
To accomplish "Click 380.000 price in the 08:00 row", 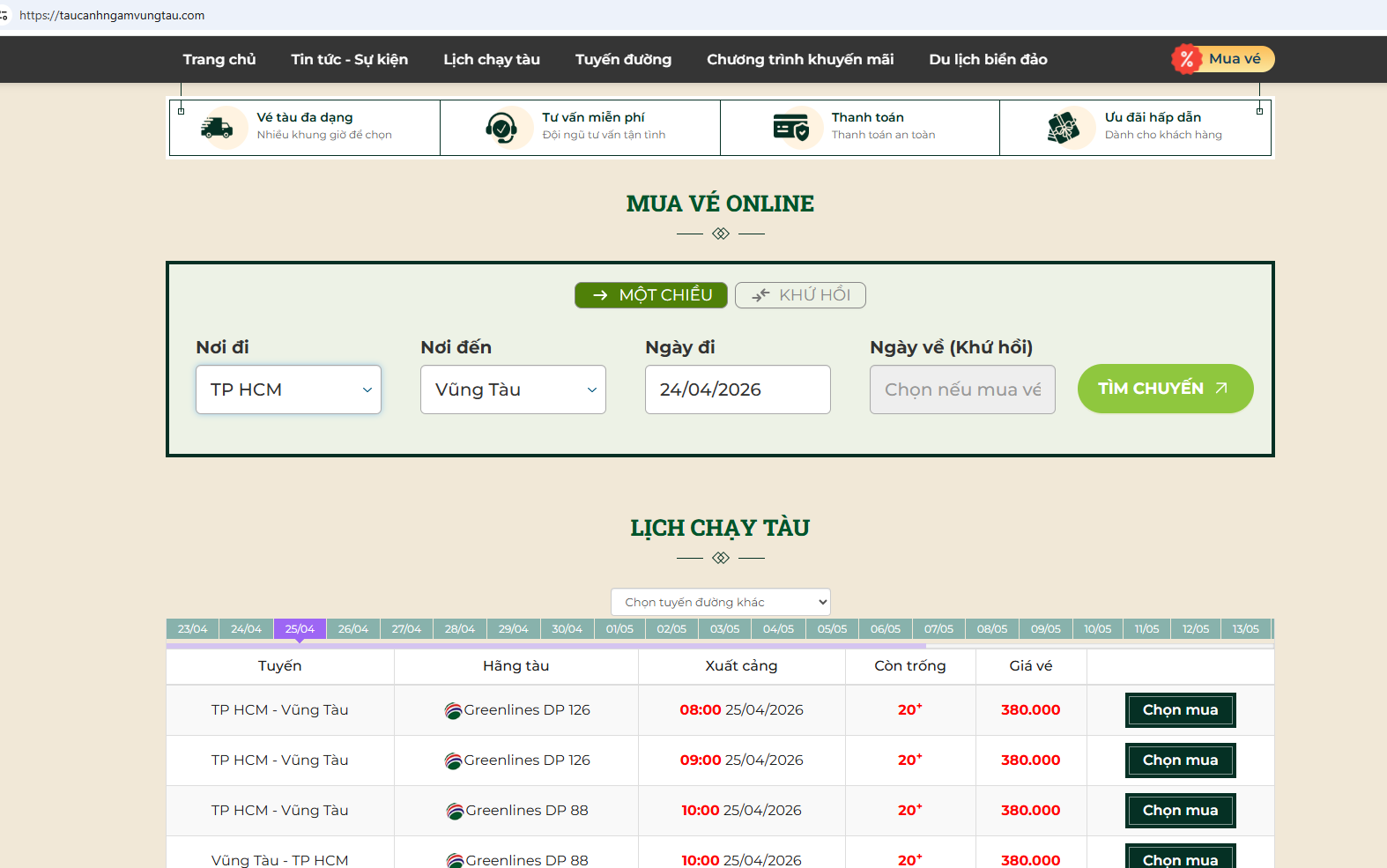I will (1031, 710).
